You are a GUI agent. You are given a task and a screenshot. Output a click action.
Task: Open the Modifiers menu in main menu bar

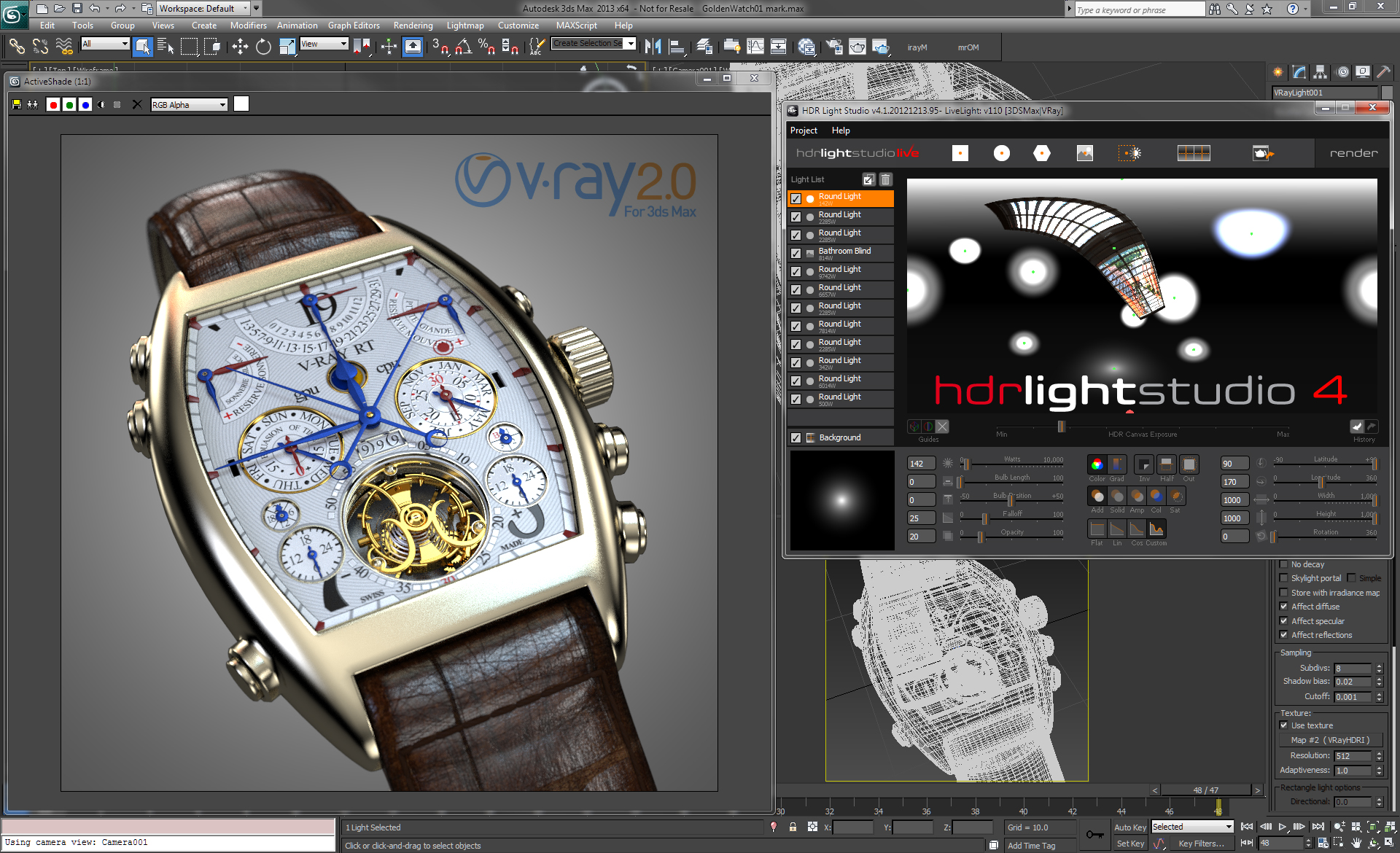click(x=249, y=27)
